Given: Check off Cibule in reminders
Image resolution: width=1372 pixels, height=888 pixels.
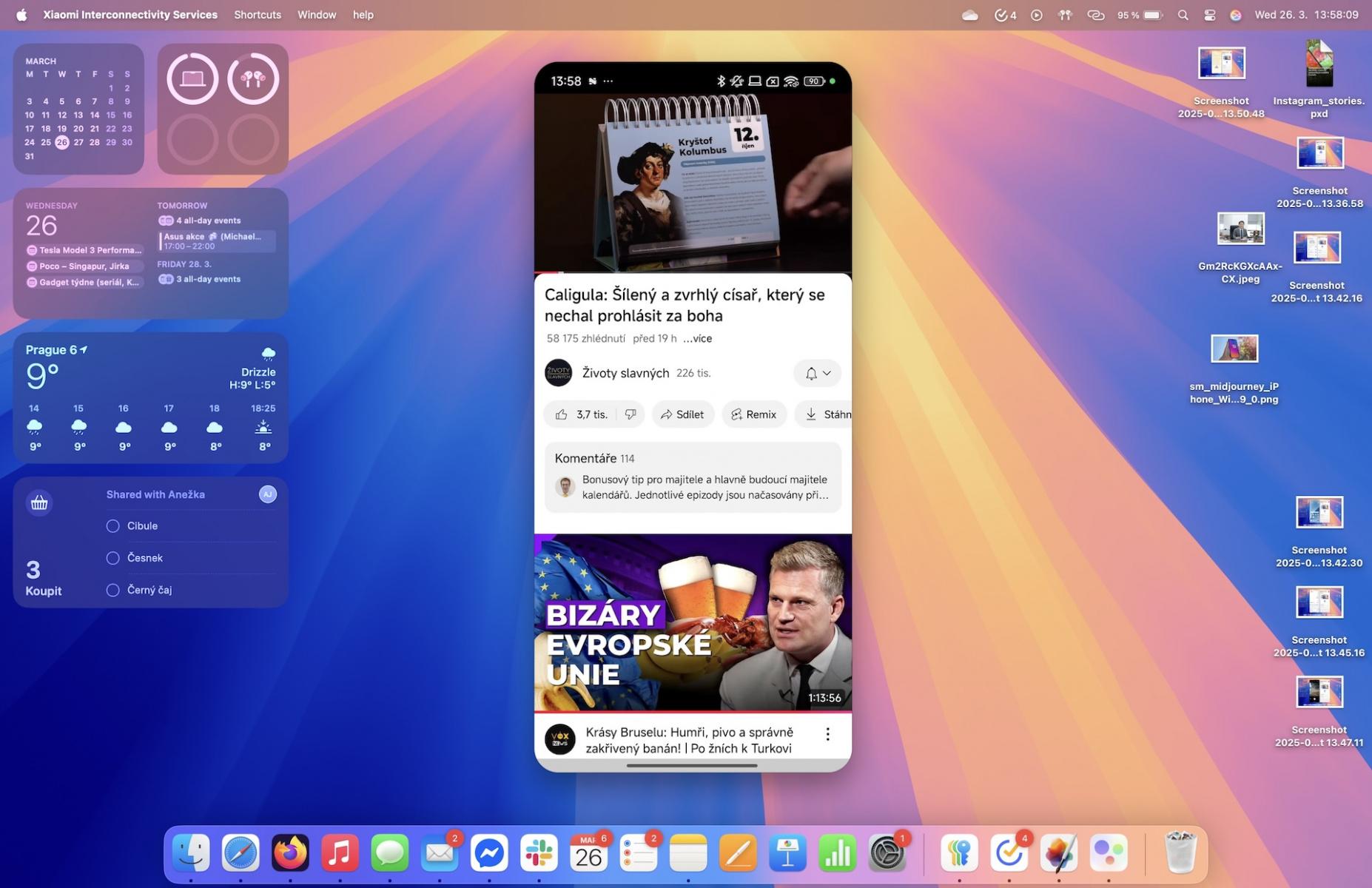Looking at the screenshot, I should (x=112, y=526).
